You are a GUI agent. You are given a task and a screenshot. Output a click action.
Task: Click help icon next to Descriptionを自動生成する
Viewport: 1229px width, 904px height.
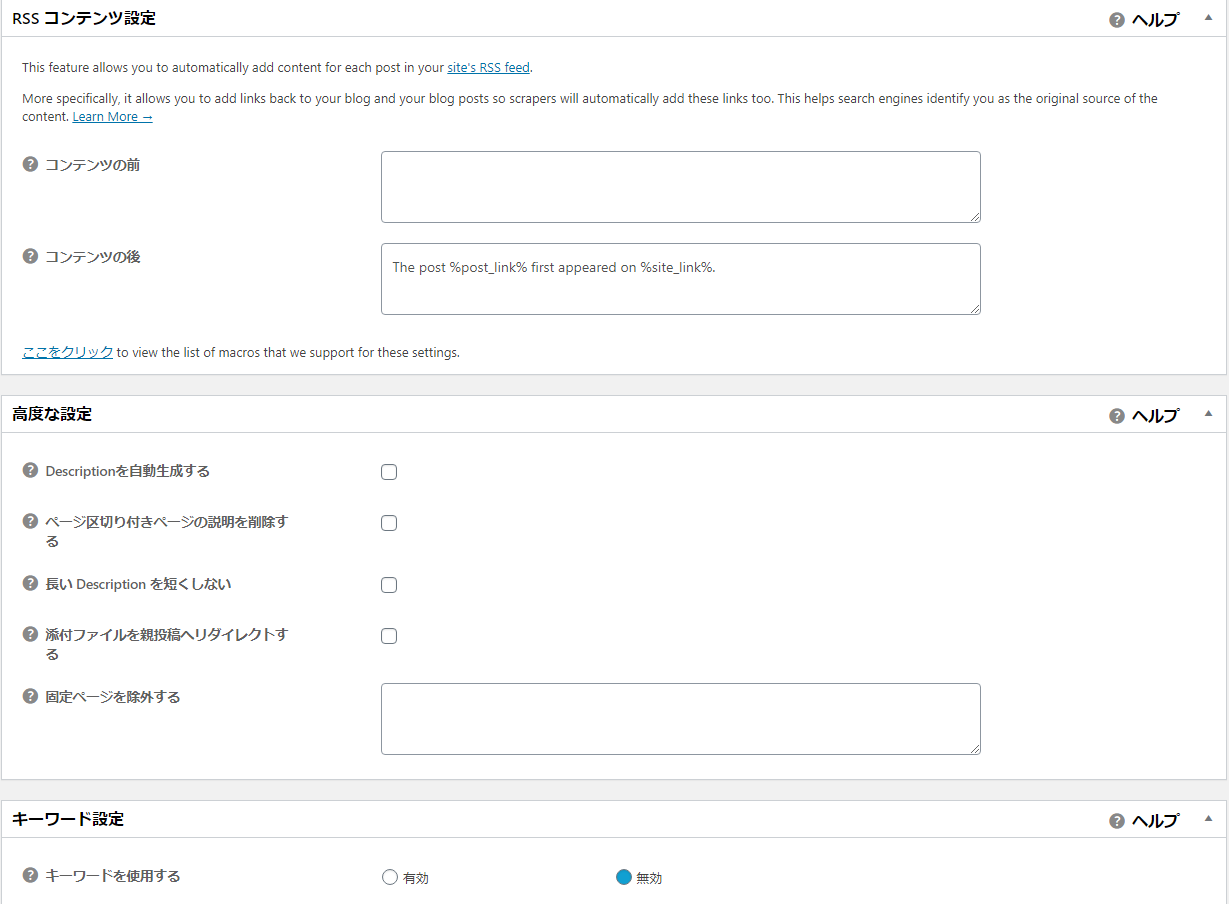pos(30,471)
